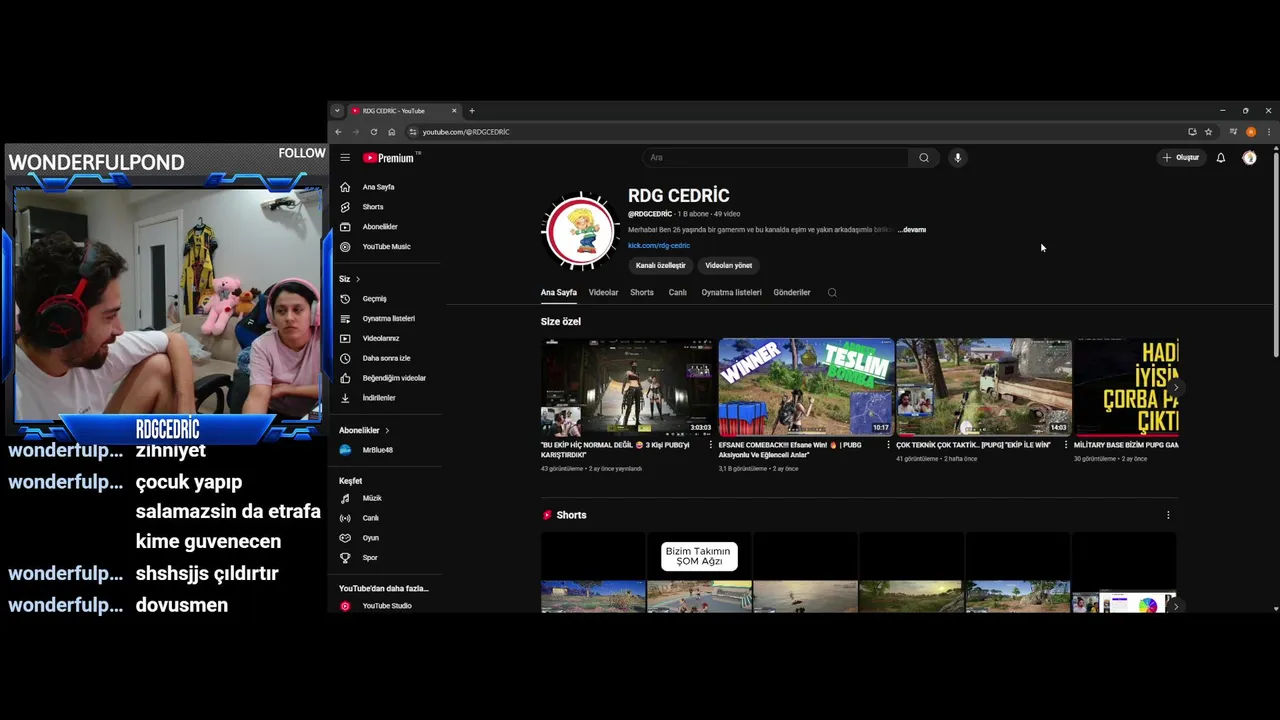The image size is (1280, 720).
Task: Open options menu for ÇOK TEKNİK ÇOK TAKTİK video
Action: click(1065, 445)
